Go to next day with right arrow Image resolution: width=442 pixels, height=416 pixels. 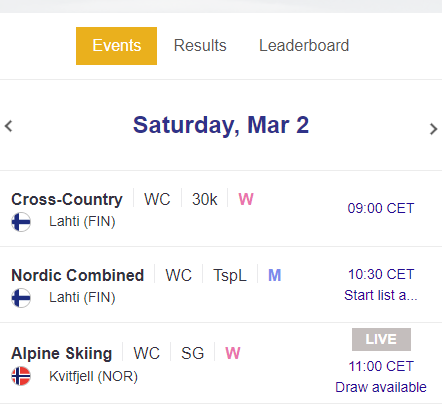pyautogui.click(x=433, y=129)
